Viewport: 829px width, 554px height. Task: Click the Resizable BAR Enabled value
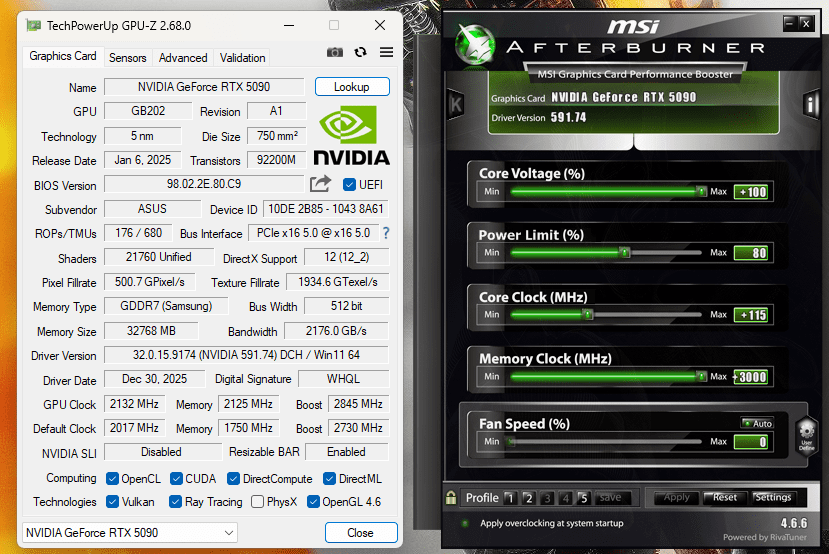pos(347,452)
